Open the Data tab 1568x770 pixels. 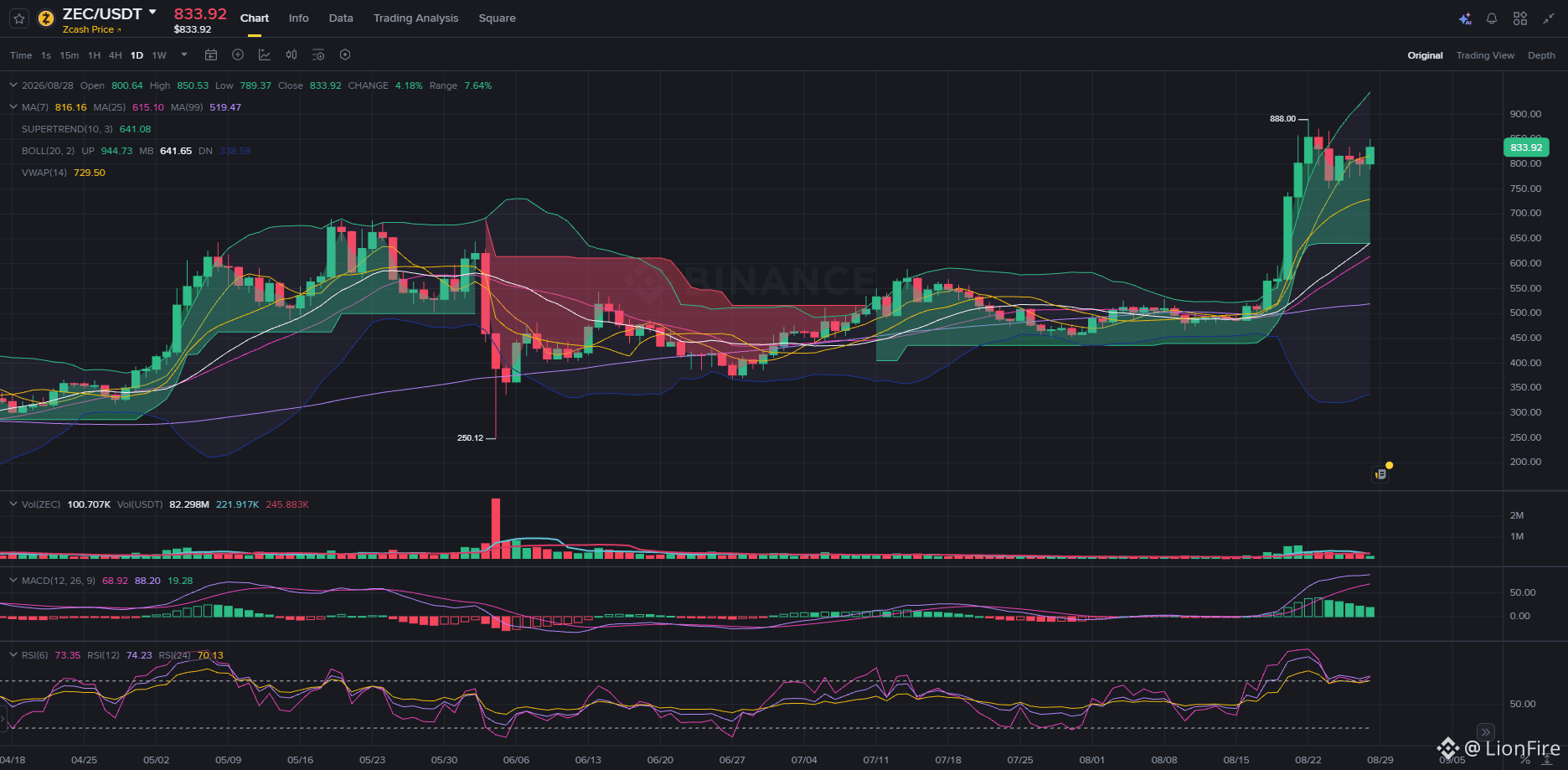pyautogui.click(x=341, y=18)
